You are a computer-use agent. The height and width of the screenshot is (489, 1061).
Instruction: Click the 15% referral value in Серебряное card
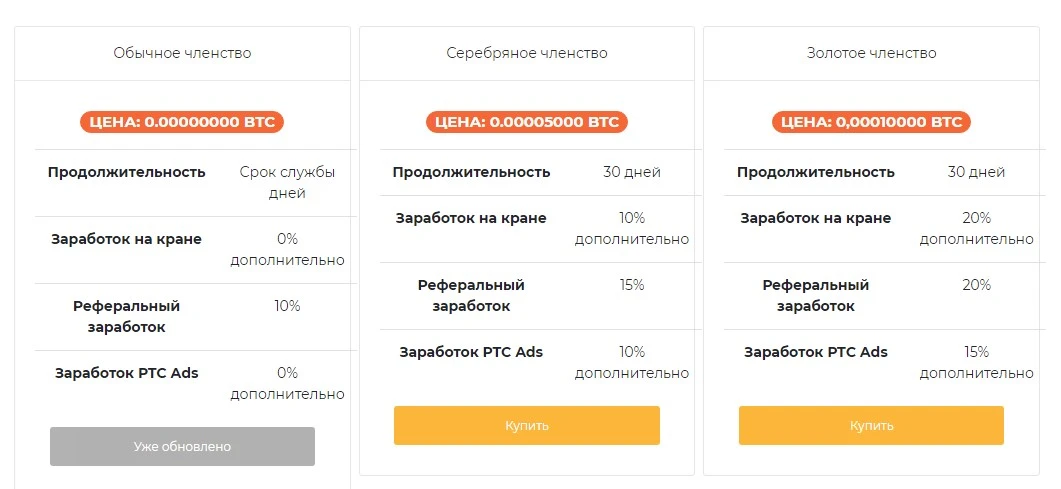coord(632,285)
